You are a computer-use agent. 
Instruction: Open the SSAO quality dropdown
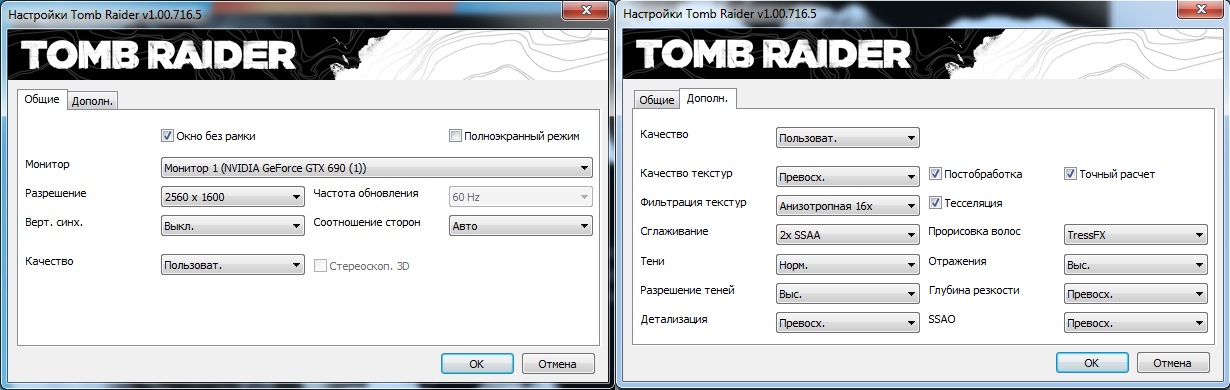[1136, 323]
